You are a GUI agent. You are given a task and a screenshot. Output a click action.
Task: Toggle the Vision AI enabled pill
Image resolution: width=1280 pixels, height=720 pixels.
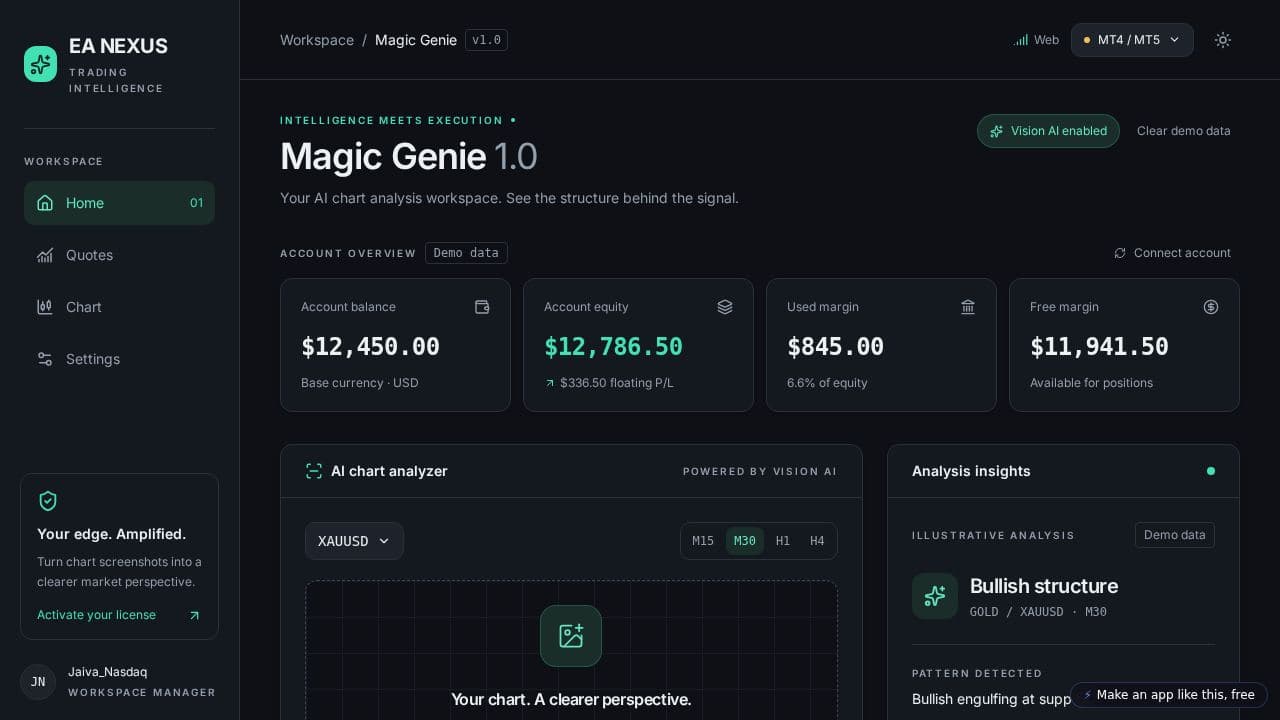[1048, 131]
